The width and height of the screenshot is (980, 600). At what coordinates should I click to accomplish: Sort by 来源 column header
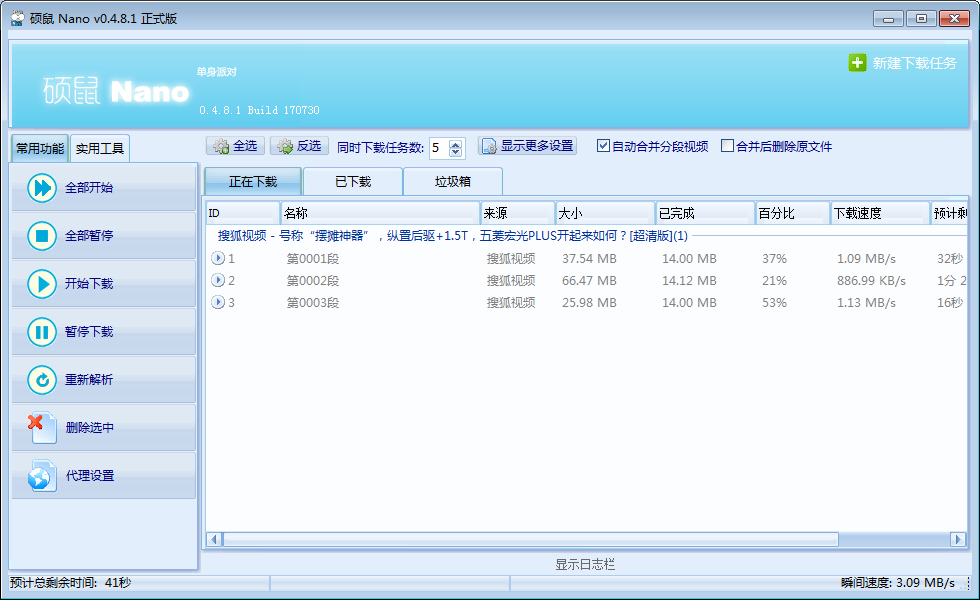tap(518, 213)
